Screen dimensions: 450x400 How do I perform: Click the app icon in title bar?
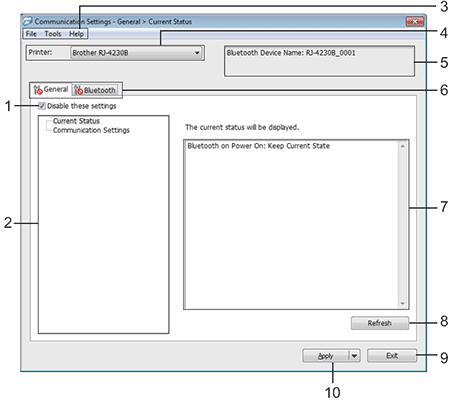[27, 21]
